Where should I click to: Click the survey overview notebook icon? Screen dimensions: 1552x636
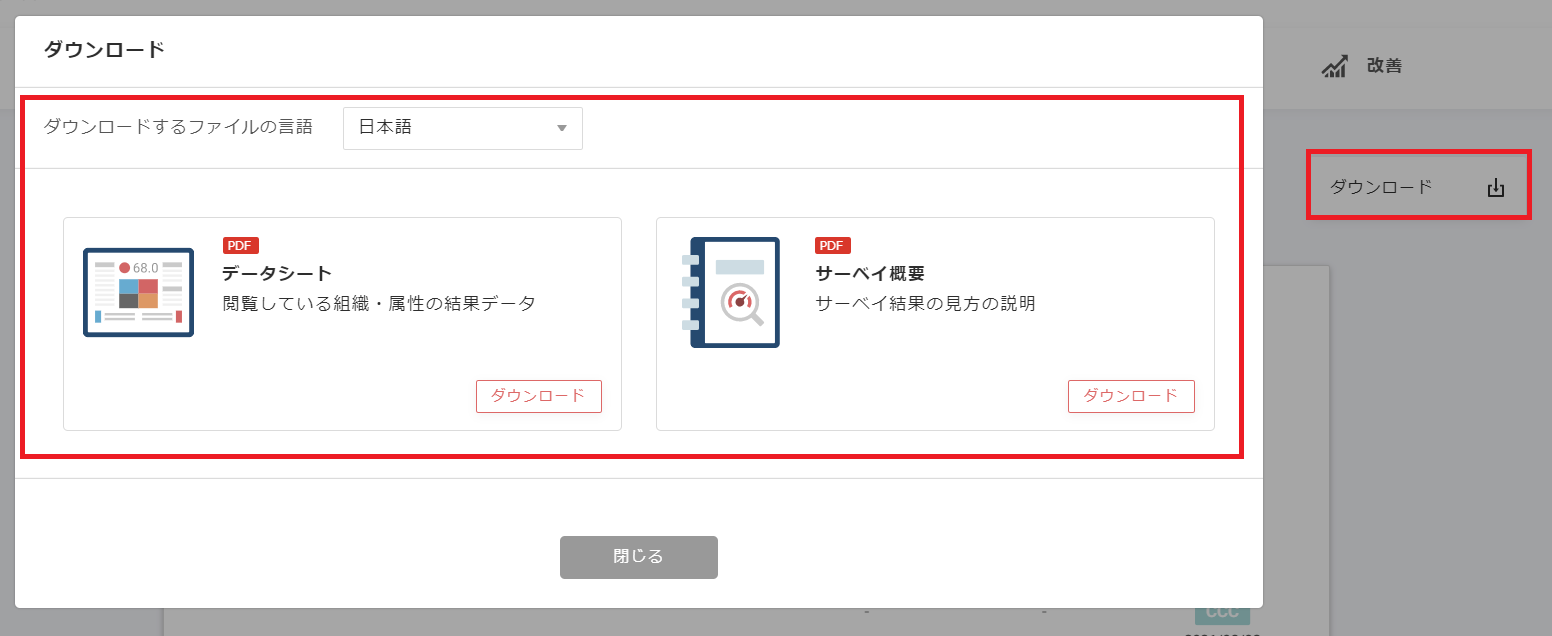[x=735, y=292]
